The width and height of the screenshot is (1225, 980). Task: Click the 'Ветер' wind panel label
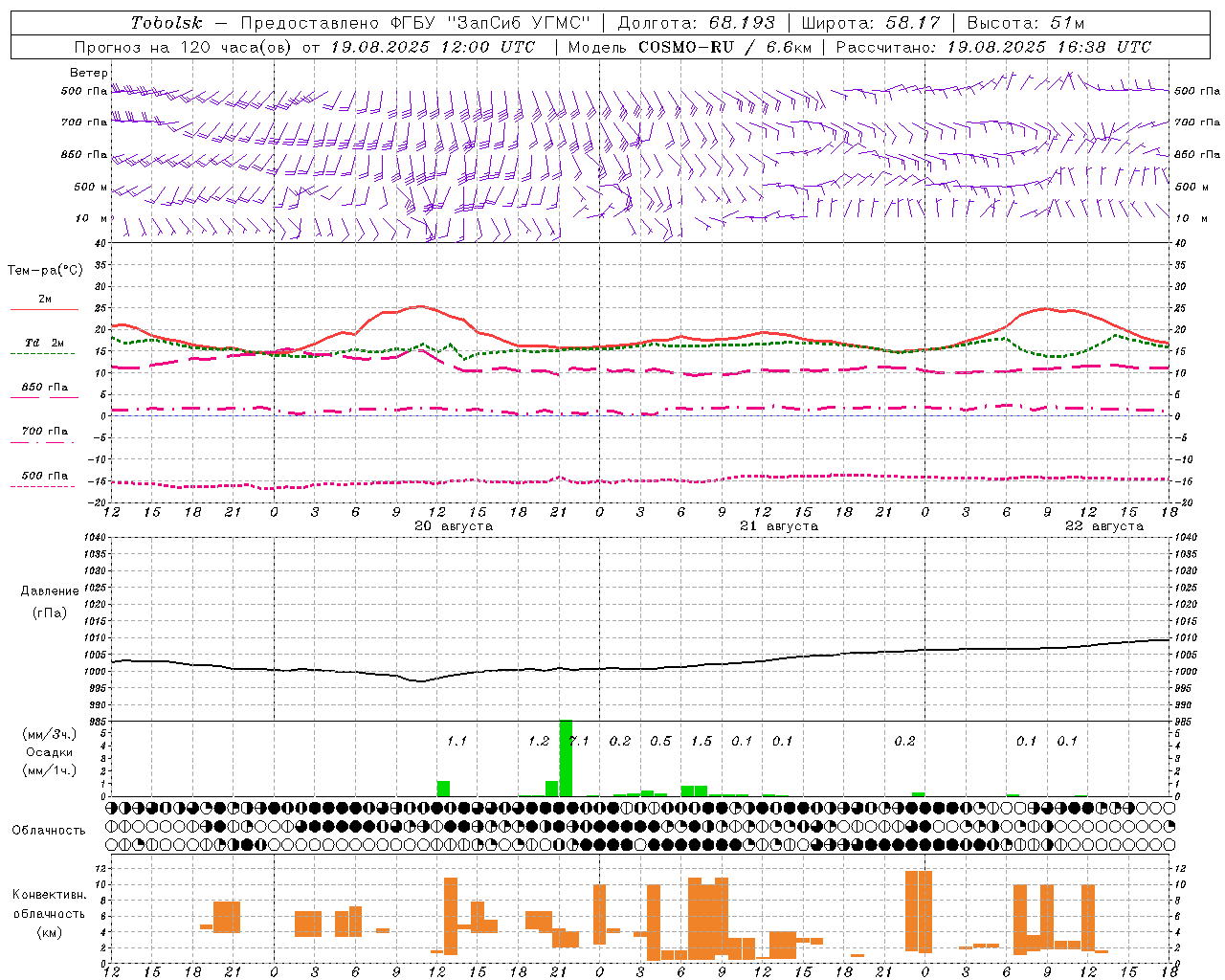pos(89,73)
